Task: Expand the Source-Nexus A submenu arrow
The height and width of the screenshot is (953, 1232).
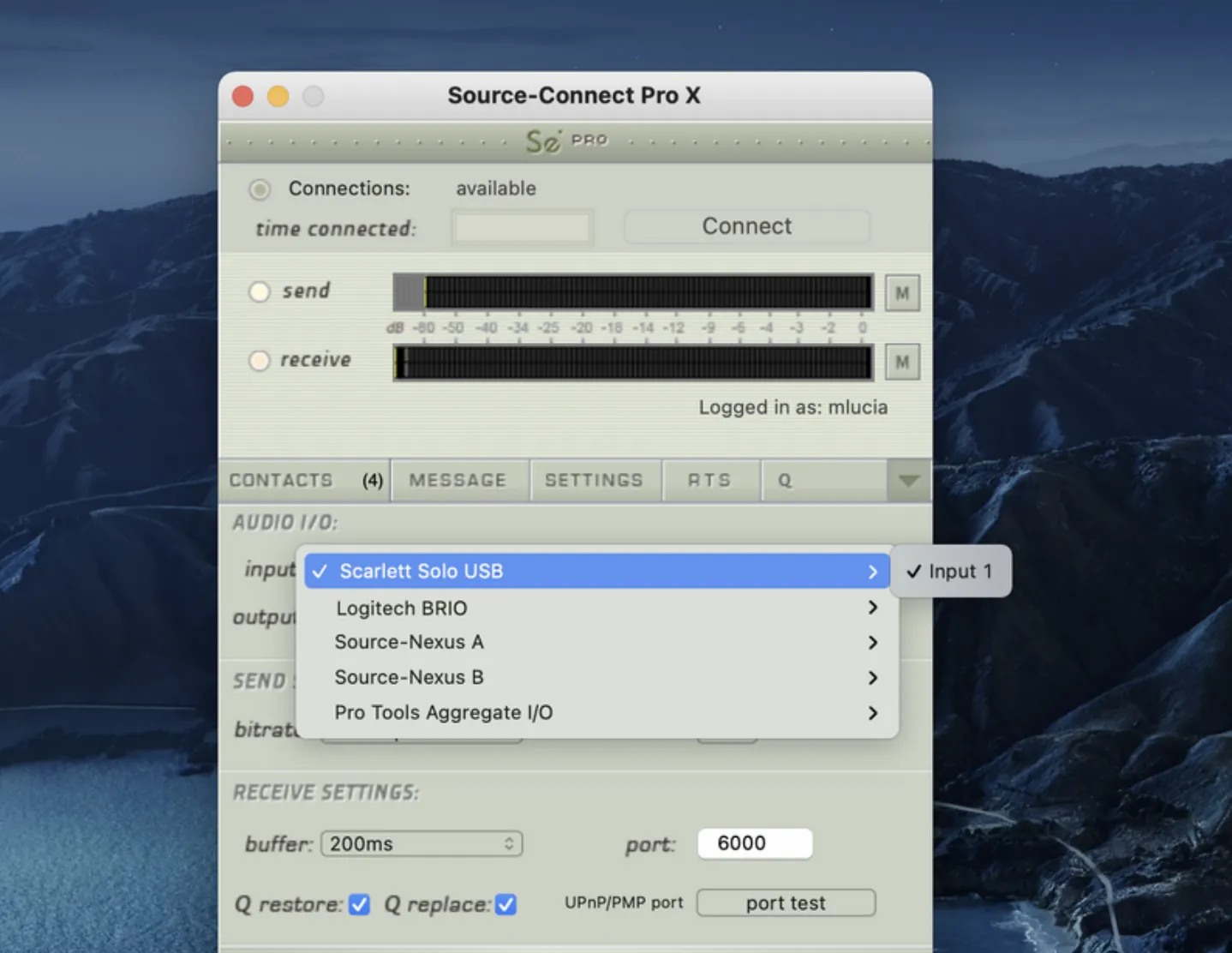Action: click(872, 643)
